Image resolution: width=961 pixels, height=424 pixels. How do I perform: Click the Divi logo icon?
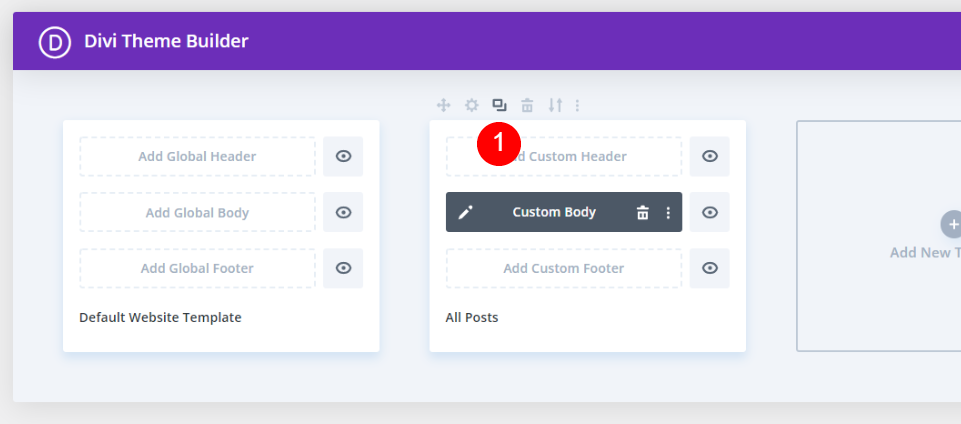coord(54,41)
